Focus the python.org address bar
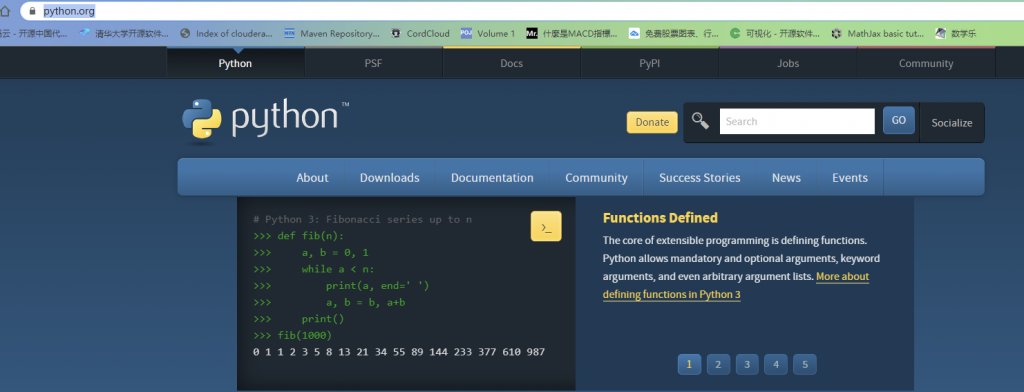The height and width of the screenshot is (392, 1024). [x=522, y=11]
